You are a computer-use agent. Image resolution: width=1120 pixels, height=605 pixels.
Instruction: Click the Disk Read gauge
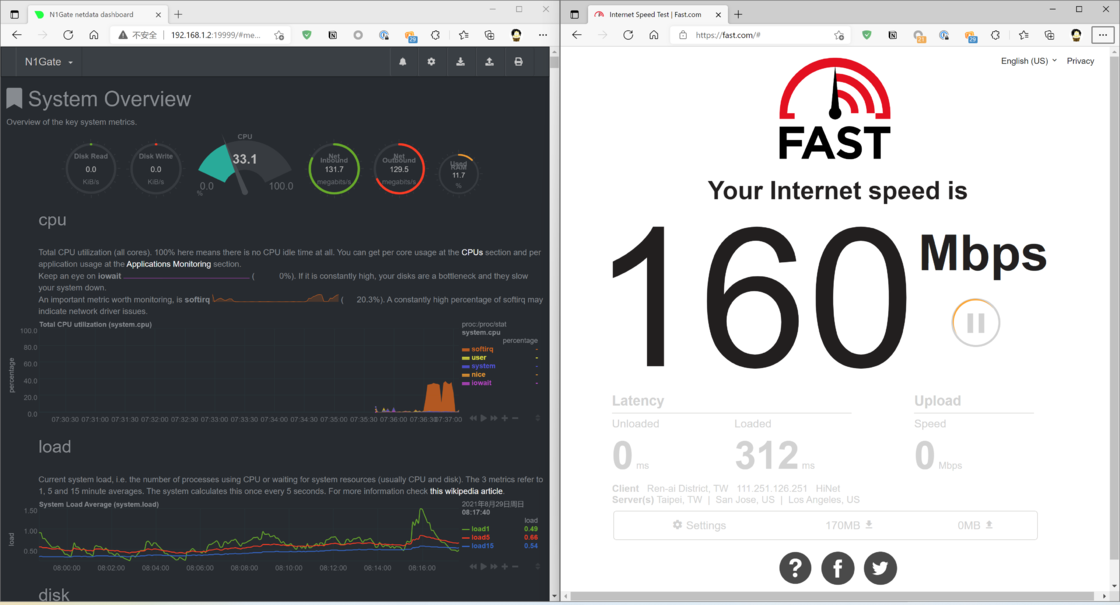click(91, 169)
